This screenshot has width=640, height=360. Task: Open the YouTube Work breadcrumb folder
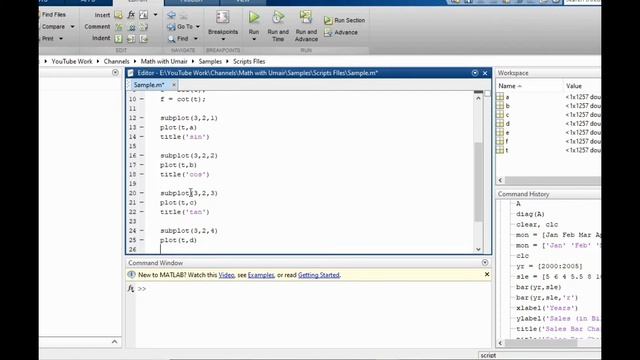(72, 61)
